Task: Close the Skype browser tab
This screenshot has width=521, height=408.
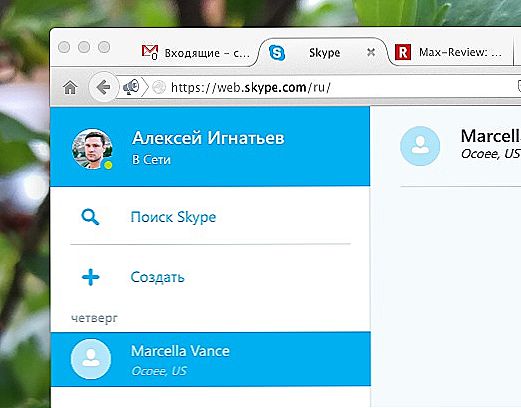Action: [371, 52]
